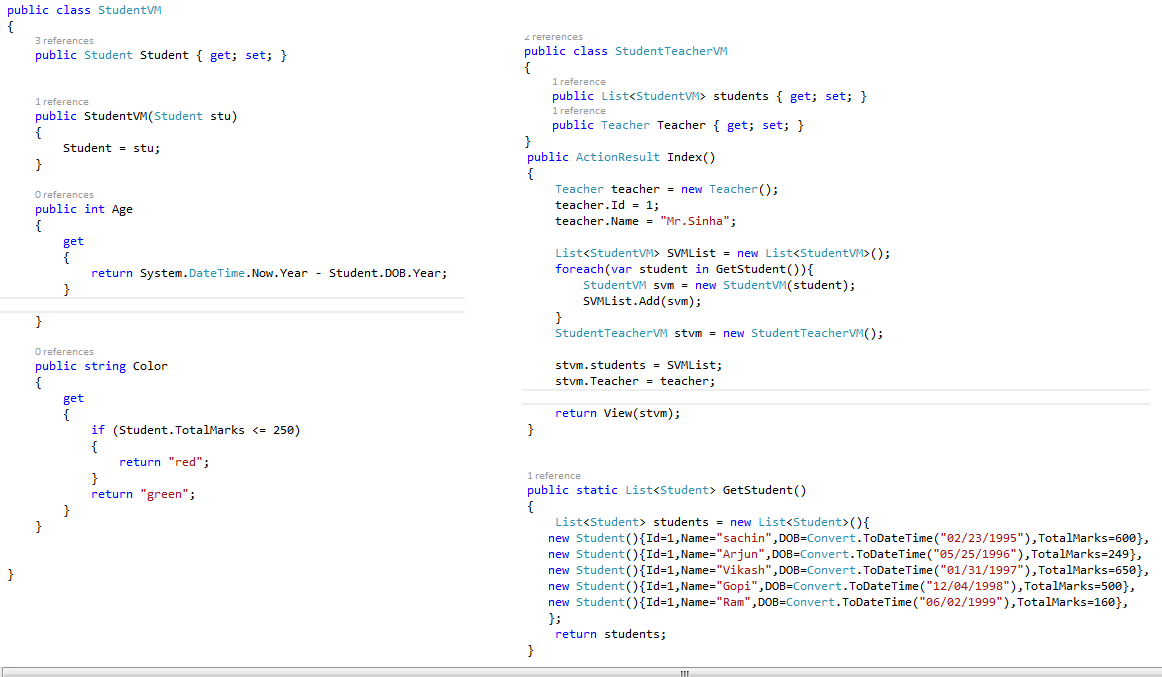Screen dimensions: 1162x677
Task: Click the "Vikash" name string
Action: point(744,570)
